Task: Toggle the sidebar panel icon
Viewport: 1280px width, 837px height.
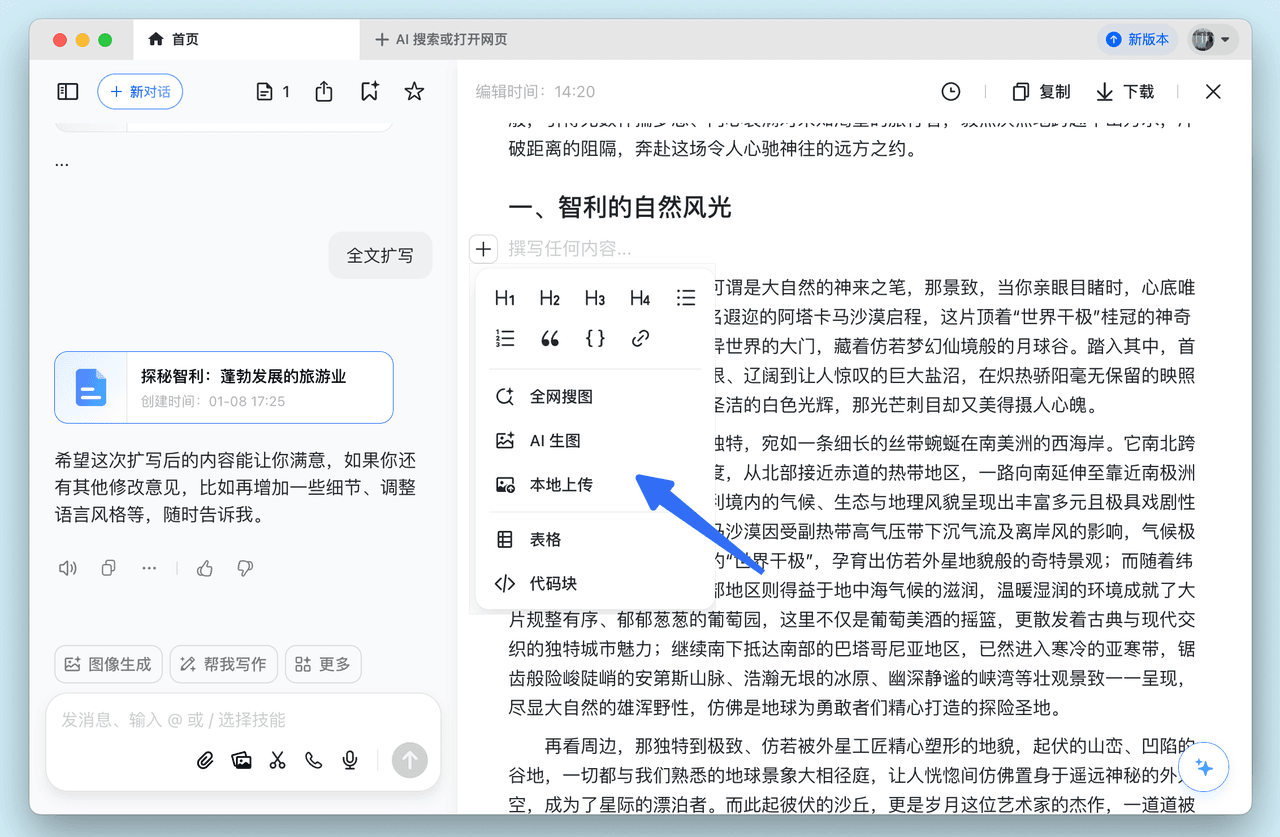Action: (68, 92)
